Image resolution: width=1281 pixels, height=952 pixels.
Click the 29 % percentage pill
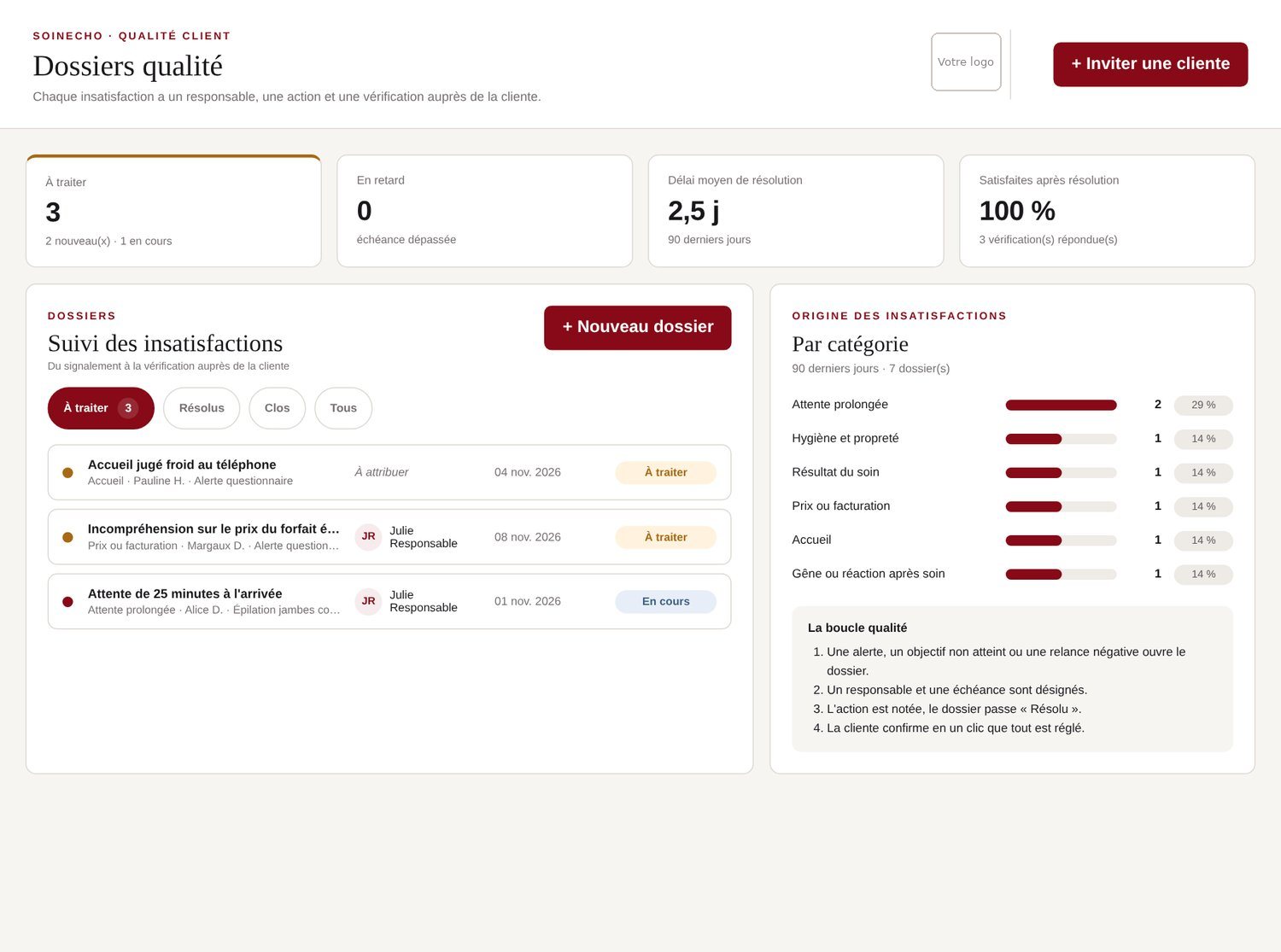click(x=1203, y=405)
